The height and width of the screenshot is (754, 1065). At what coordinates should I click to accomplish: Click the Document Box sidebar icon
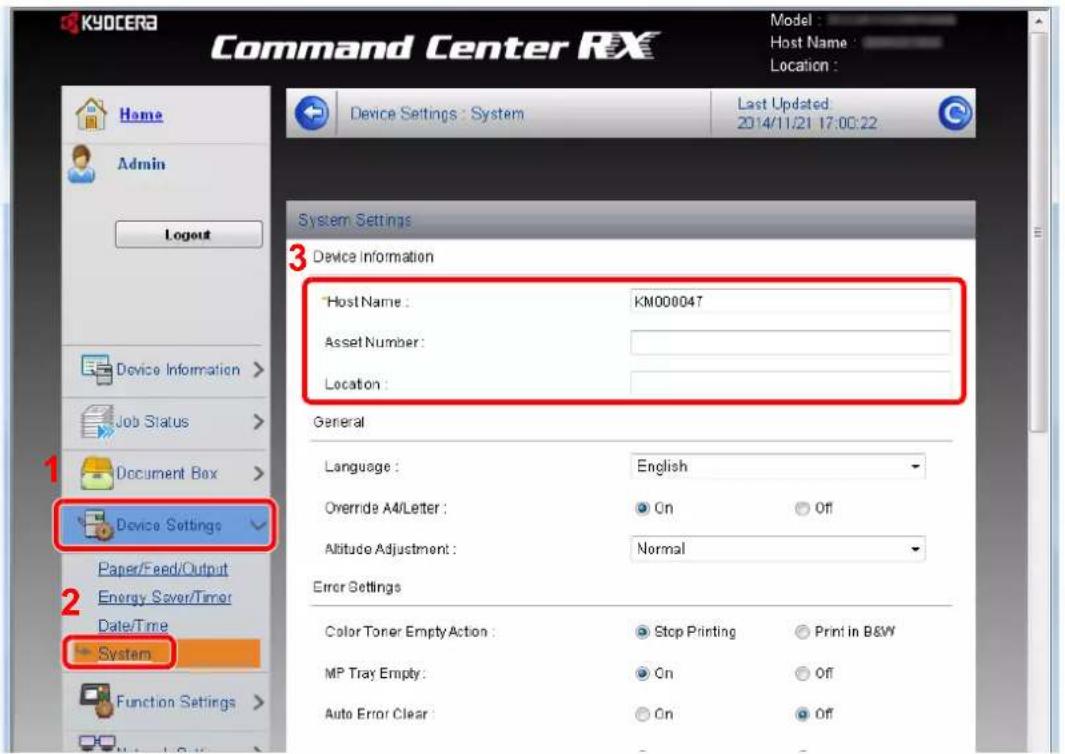click(x=96, y=473)
